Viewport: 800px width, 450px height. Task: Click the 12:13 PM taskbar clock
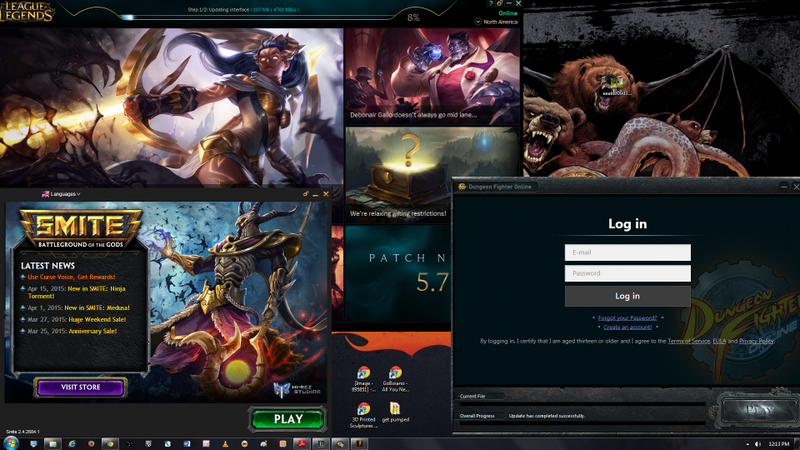pos(779,444)
